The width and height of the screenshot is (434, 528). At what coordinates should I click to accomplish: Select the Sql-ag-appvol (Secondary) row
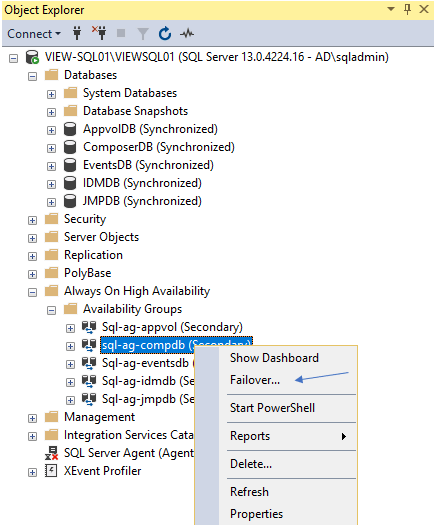172,327
